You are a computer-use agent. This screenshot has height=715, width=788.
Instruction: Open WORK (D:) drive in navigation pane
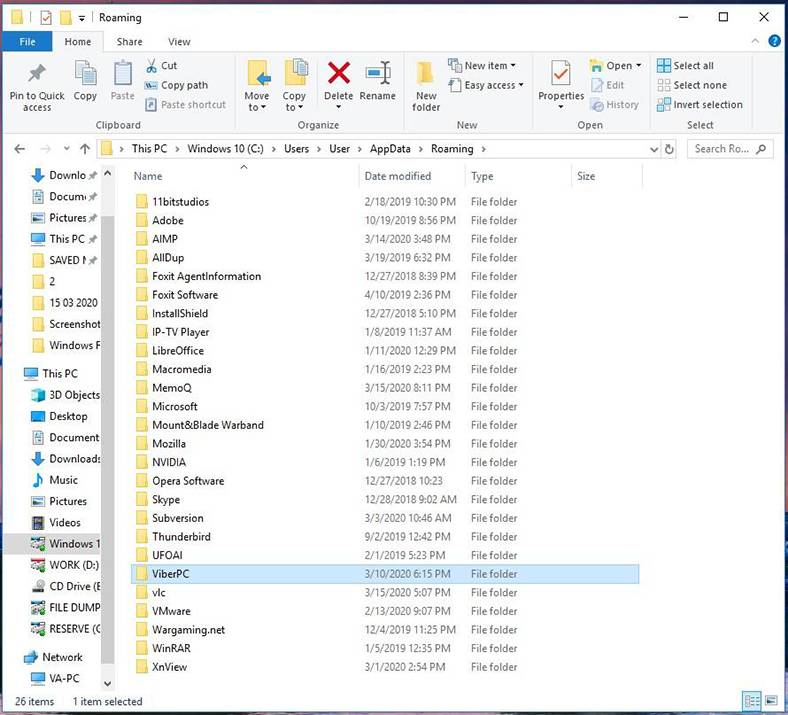tap(64, 565)
